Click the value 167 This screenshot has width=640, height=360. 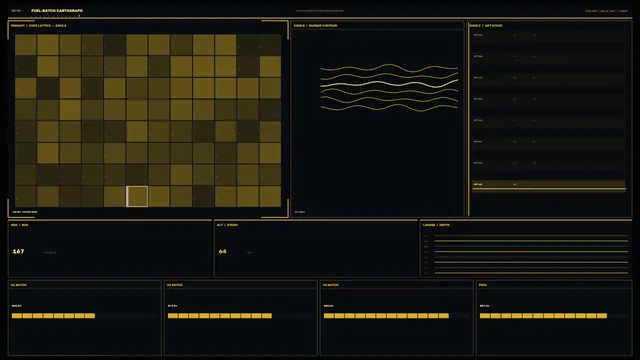point(18,251)
